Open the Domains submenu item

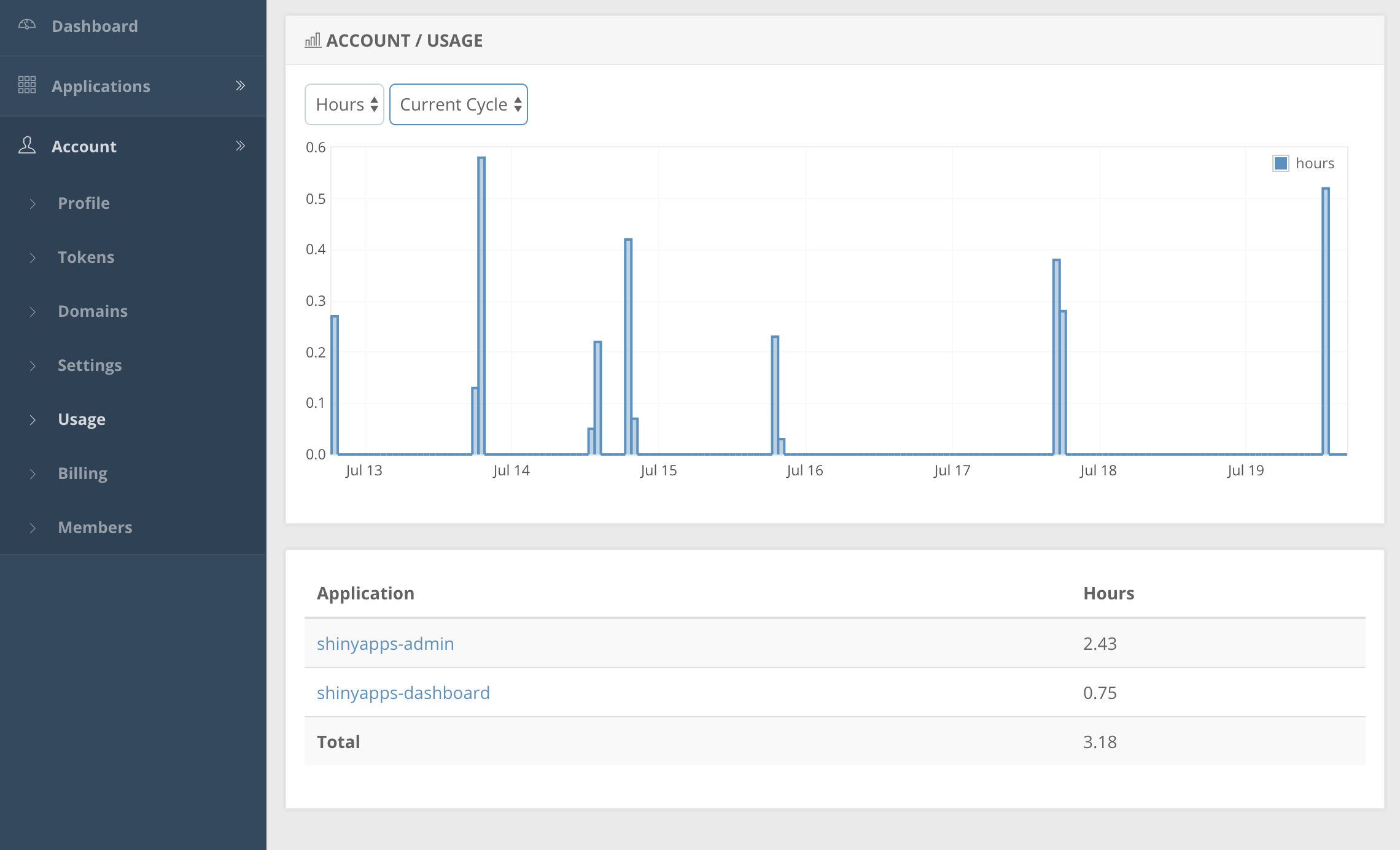tap(93, 311)
